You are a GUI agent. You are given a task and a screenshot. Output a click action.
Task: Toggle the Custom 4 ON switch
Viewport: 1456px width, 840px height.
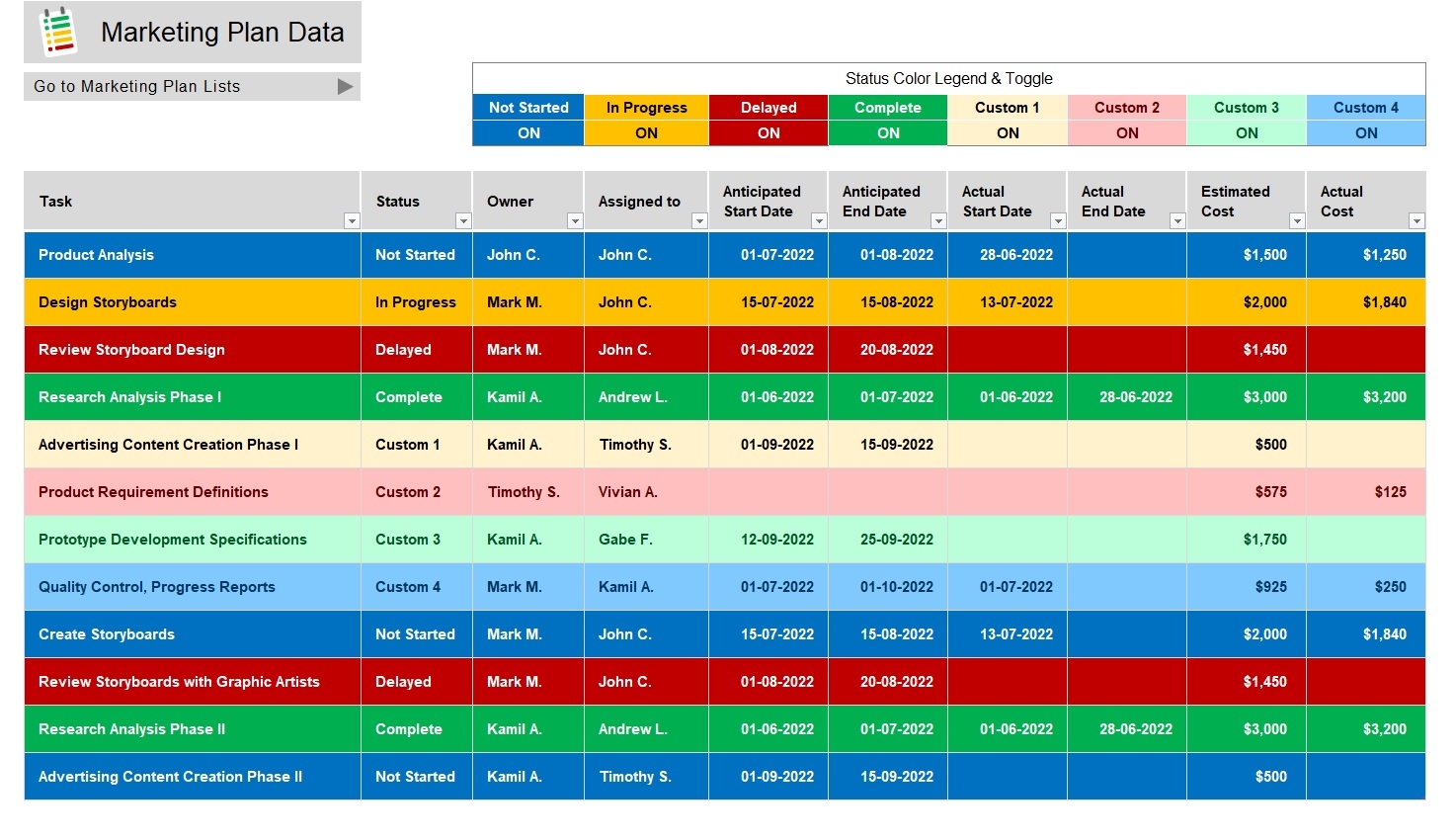(x=1366, y=132)
